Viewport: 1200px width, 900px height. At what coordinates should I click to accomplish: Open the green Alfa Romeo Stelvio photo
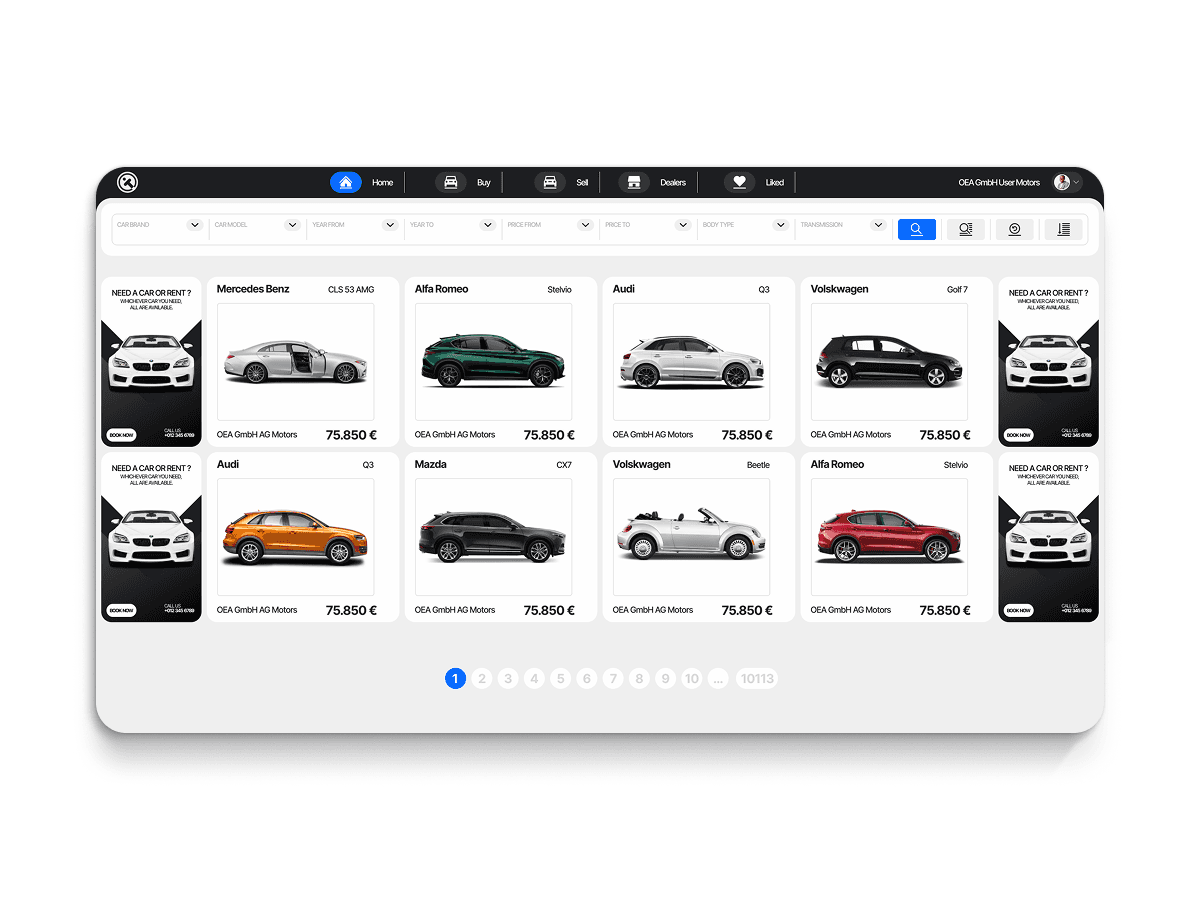pos(494,362)
